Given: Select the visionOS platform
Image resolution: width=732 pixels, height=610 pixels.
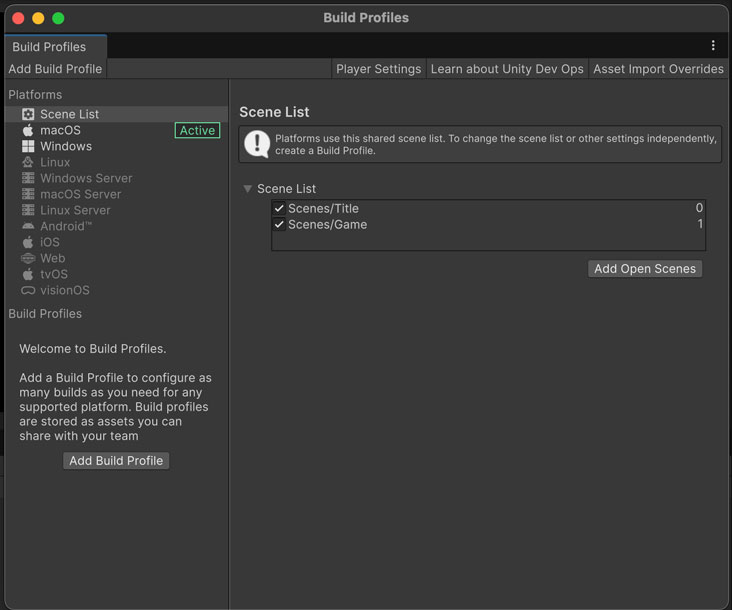Looking at the screenshot, I should coord(116,290).
